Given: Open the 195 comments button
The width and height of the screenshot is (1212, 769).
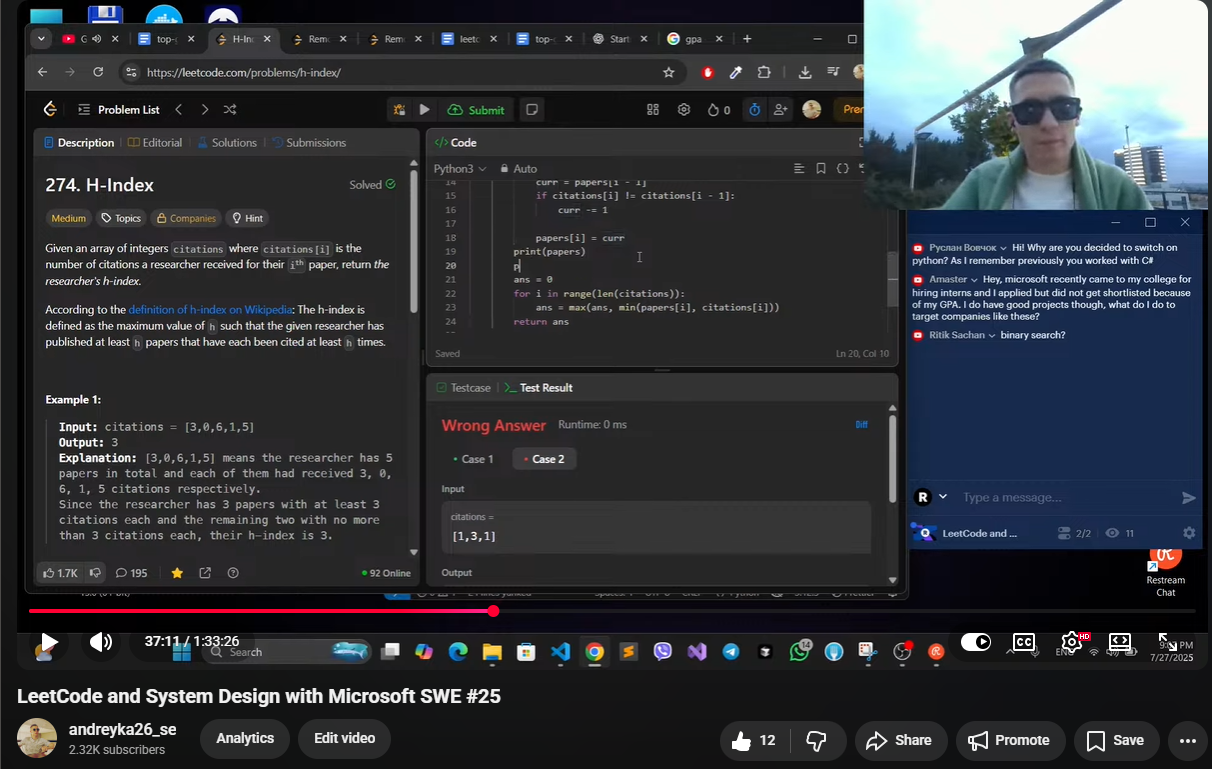Looking at the screenshot, I should [x=131, y=573].
